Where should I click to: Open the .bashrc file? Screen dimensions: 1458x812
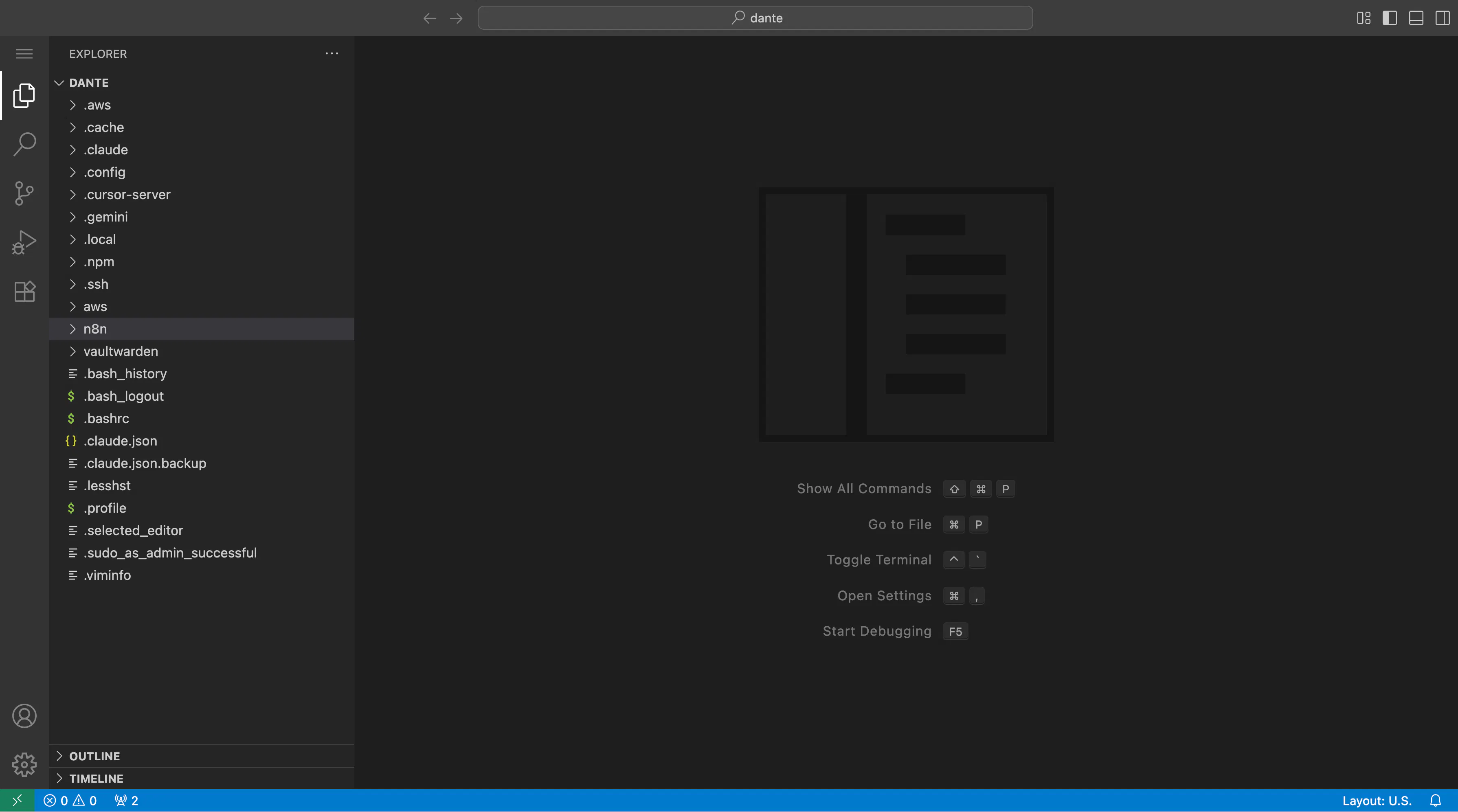(106, 419)
